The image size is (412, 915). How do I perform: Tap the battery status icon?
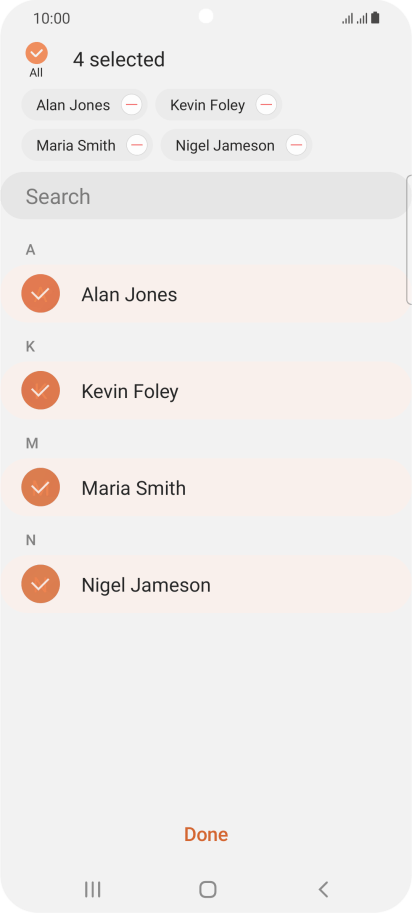coord(375,18)
